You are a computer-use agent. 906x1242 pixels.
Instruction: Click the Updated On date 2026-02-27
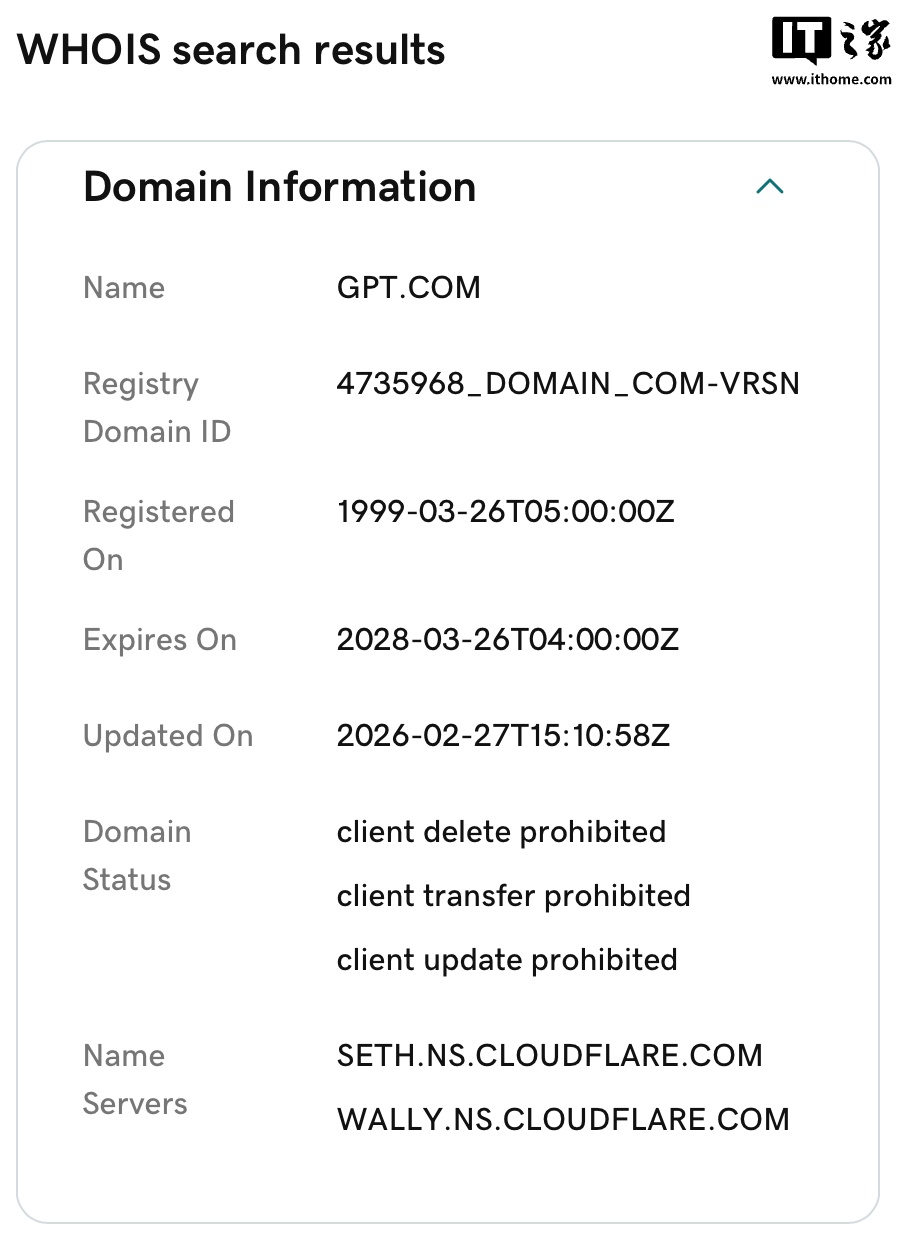[x=503, y=736]
